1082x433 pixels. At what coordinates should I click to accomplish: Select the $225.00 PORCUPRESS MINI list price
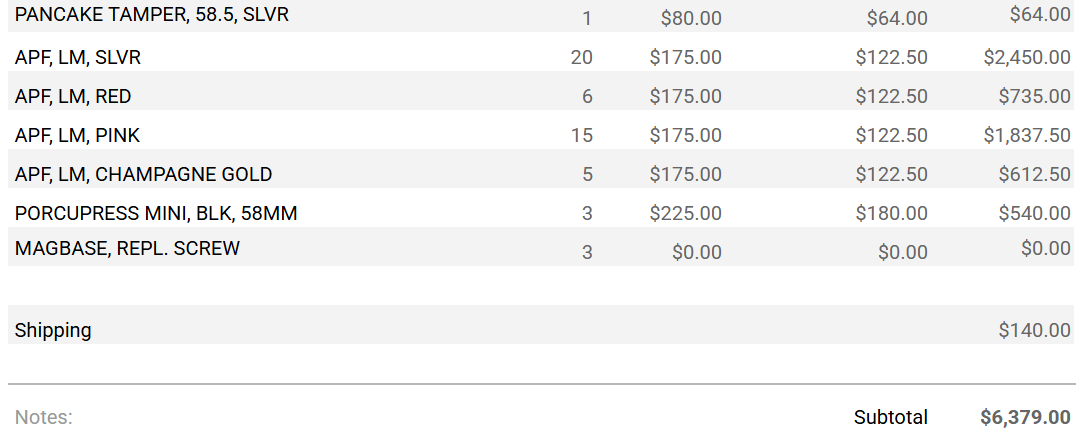685,213
